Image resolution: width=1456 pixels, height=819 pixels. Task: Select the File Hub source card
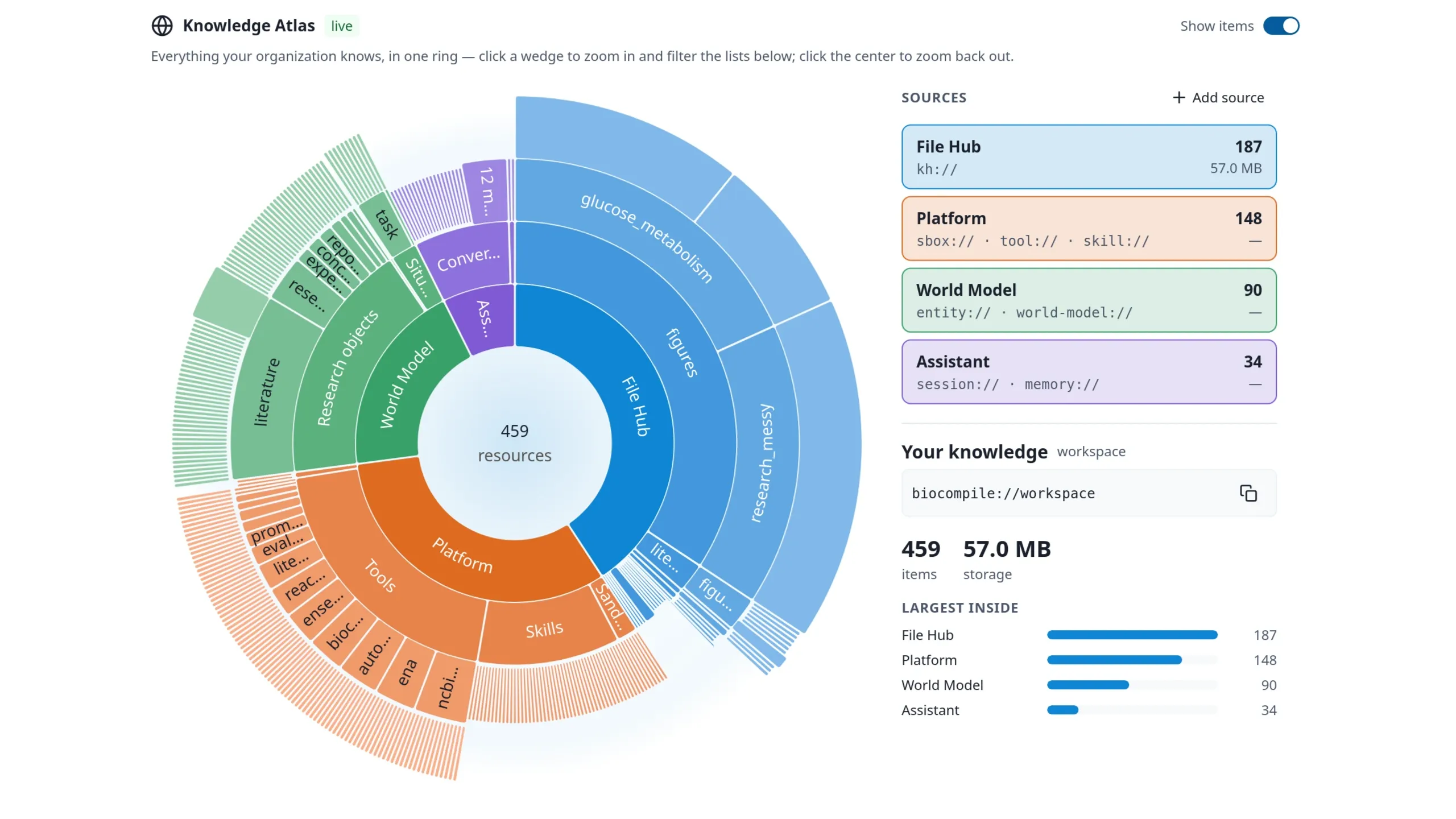[1089, 157]
